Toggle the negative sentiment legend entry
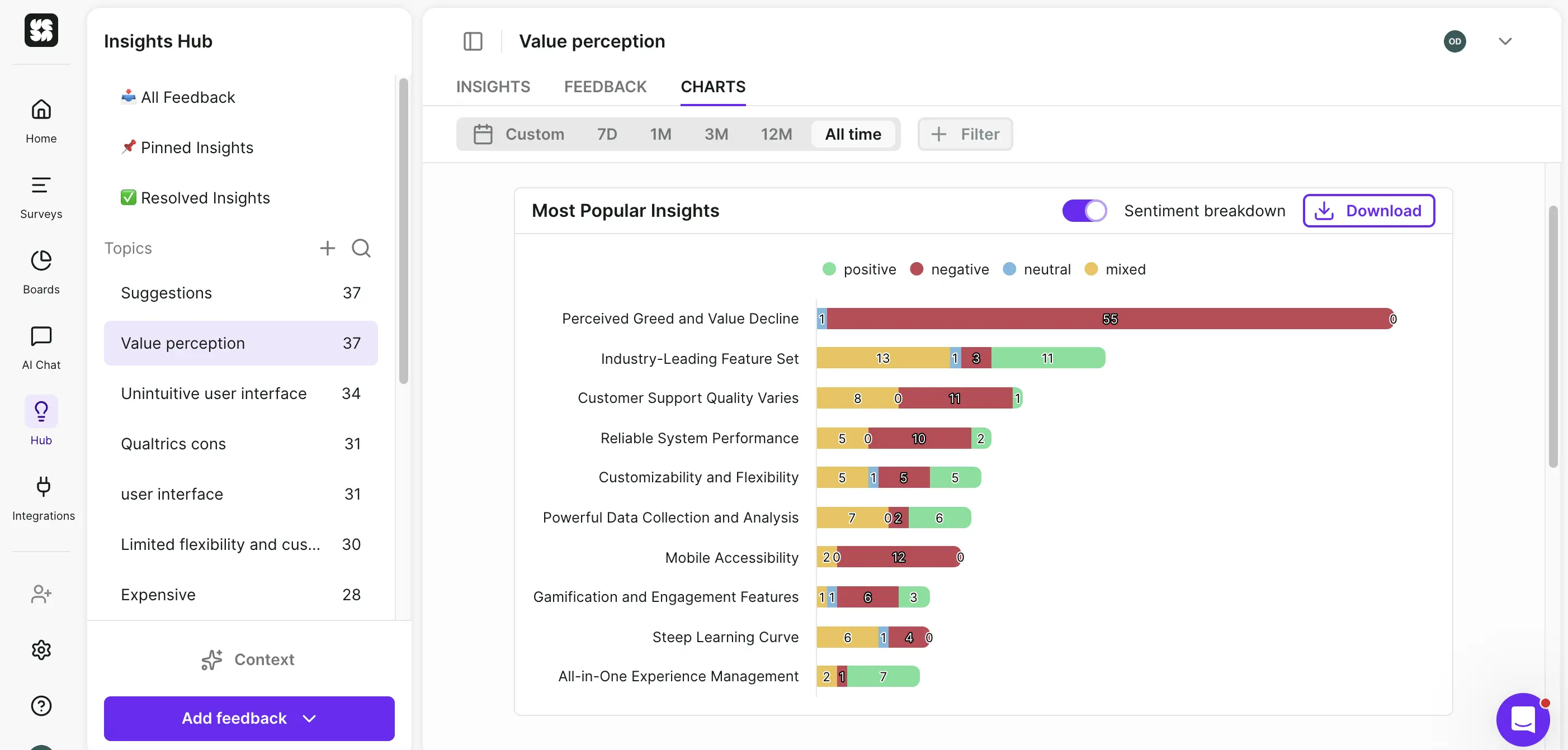 coord(948,269)
